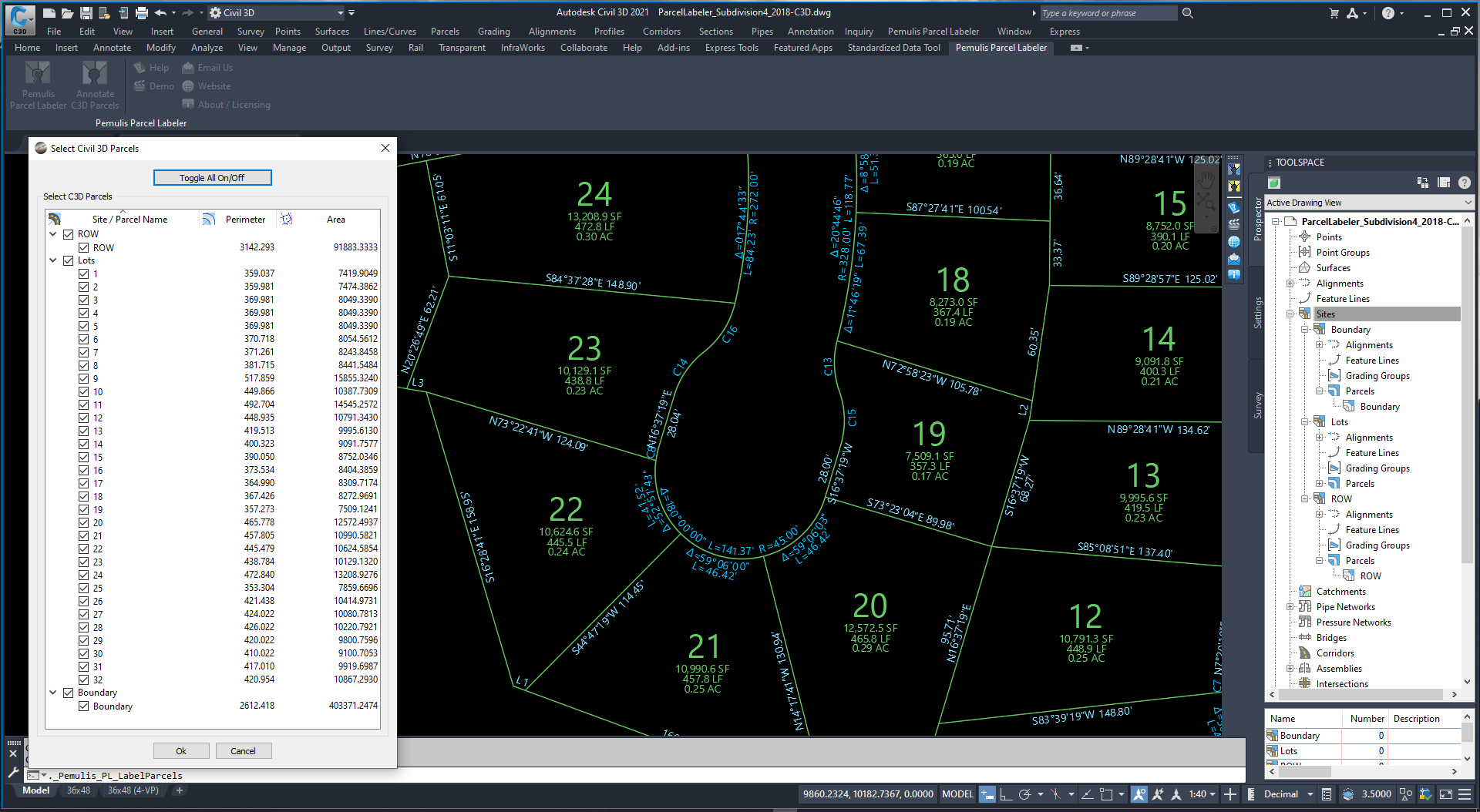Click the Toggle All On/Off button
The width and height of the screenshot is (1480, 812).
tap(212, 178)
